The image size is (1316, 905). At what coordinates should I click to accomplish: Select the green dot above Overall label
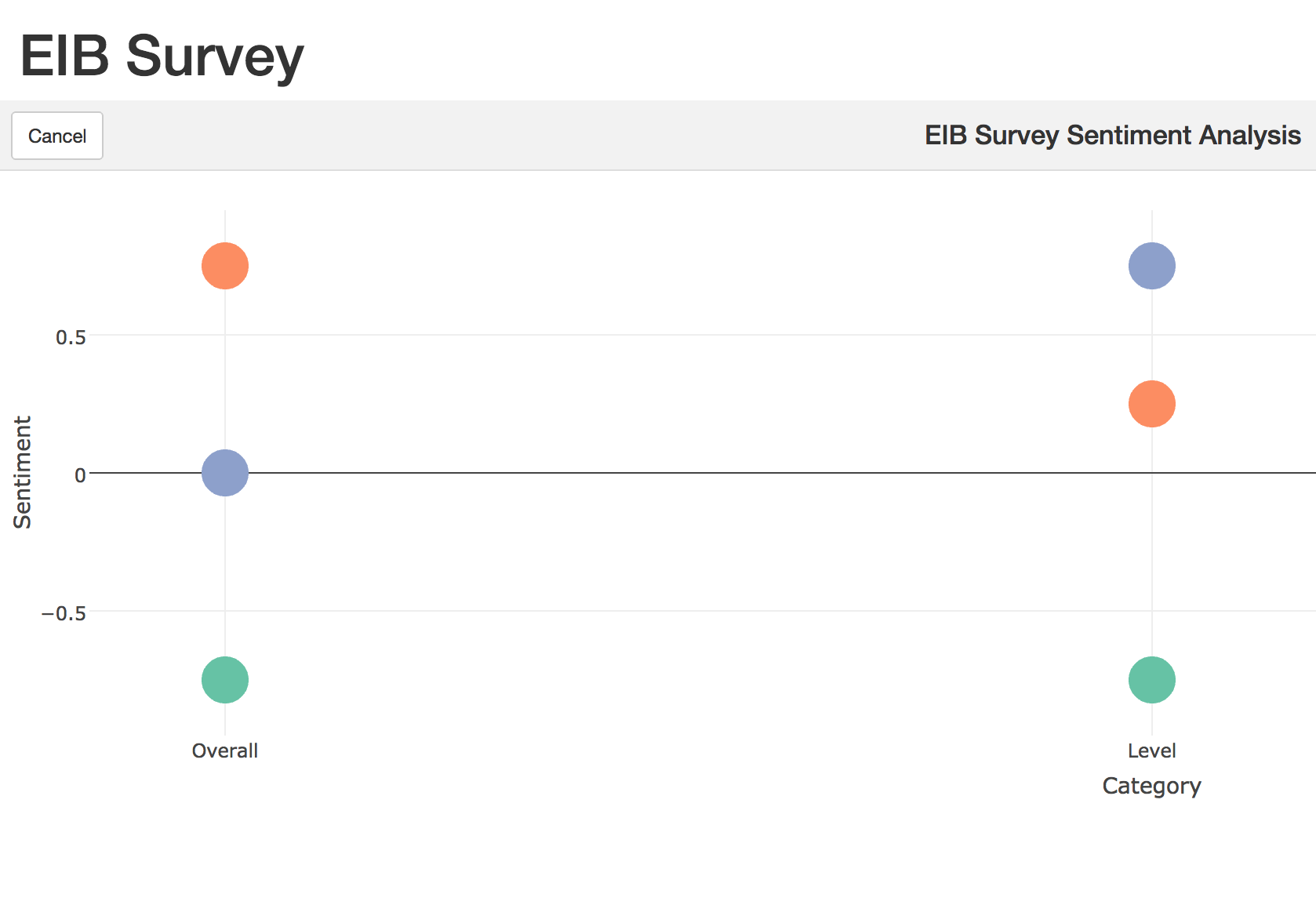(225, 680)
